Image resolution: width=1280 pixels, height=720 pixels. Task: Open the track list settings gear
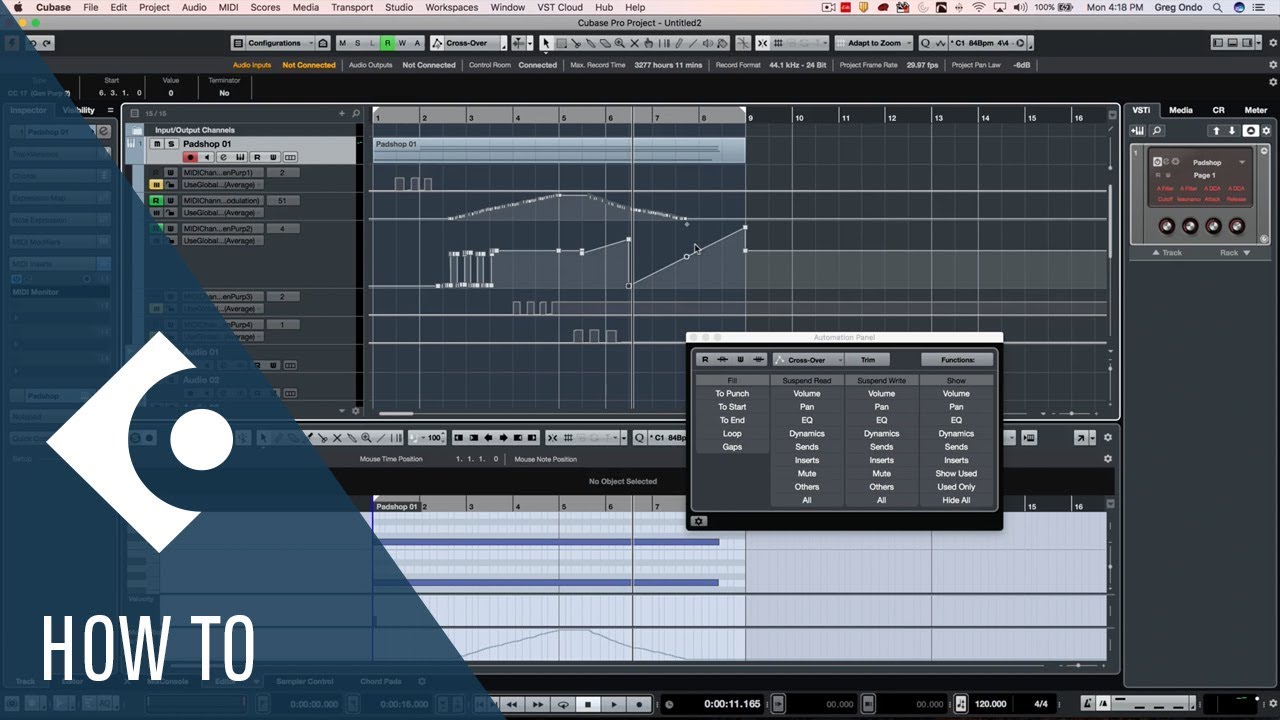355,411
